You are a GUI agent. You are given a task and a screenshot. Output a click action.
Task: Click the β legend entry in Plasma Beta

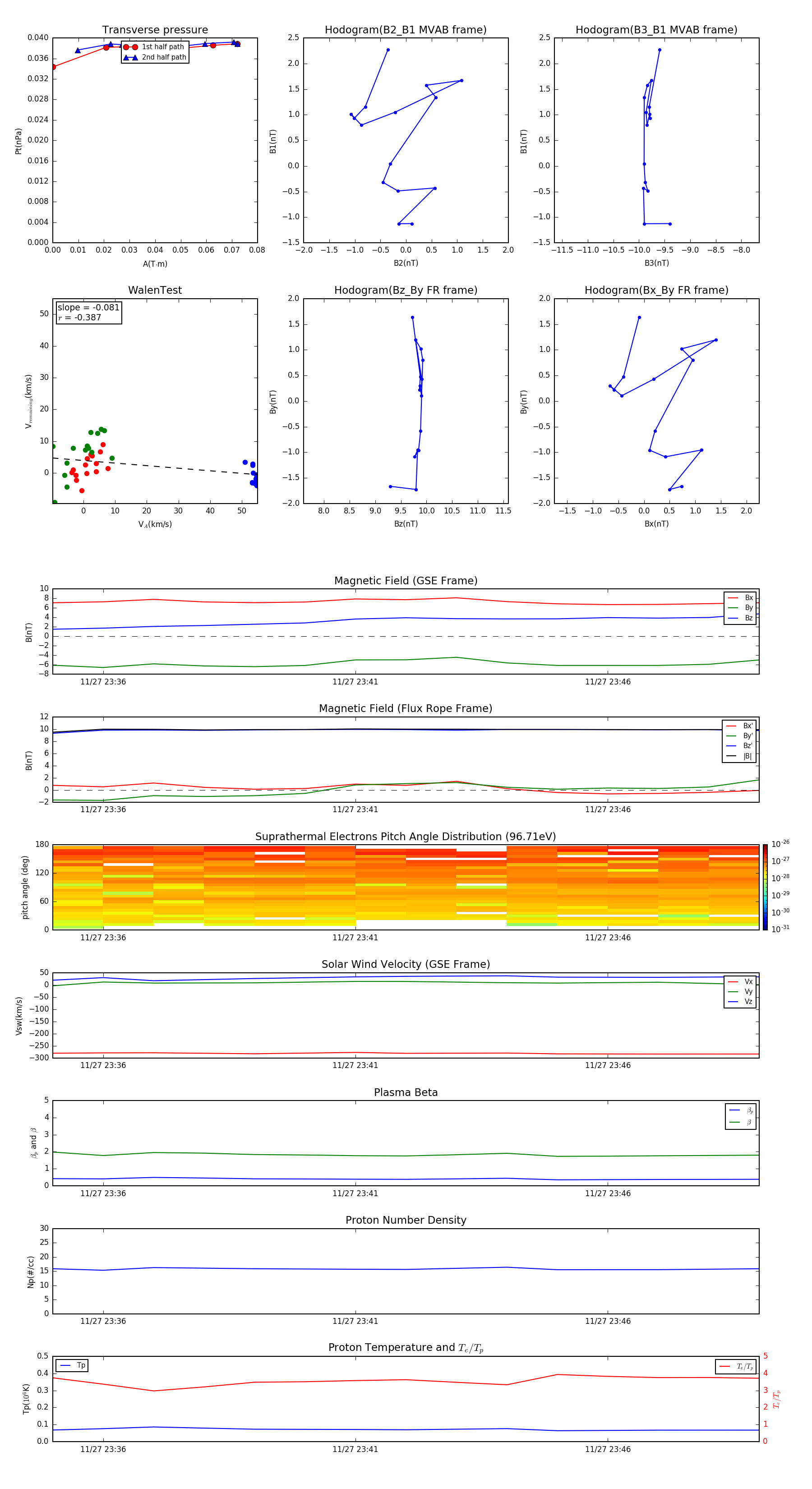click(741, 1123)
